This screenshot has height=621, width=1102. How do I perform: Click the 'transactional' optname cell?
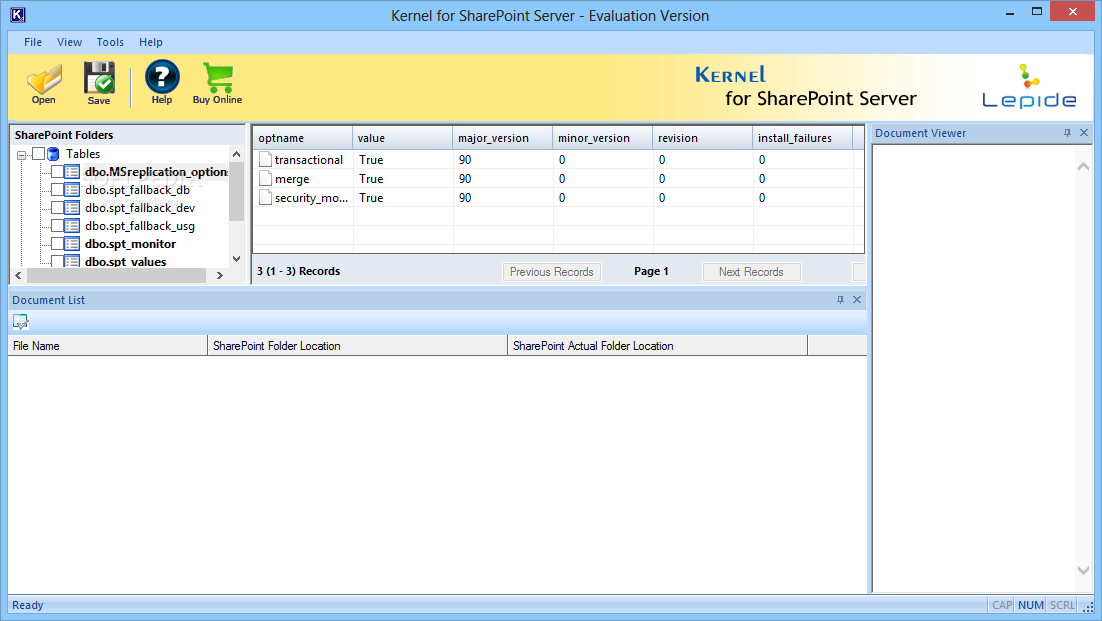(309, 159)
